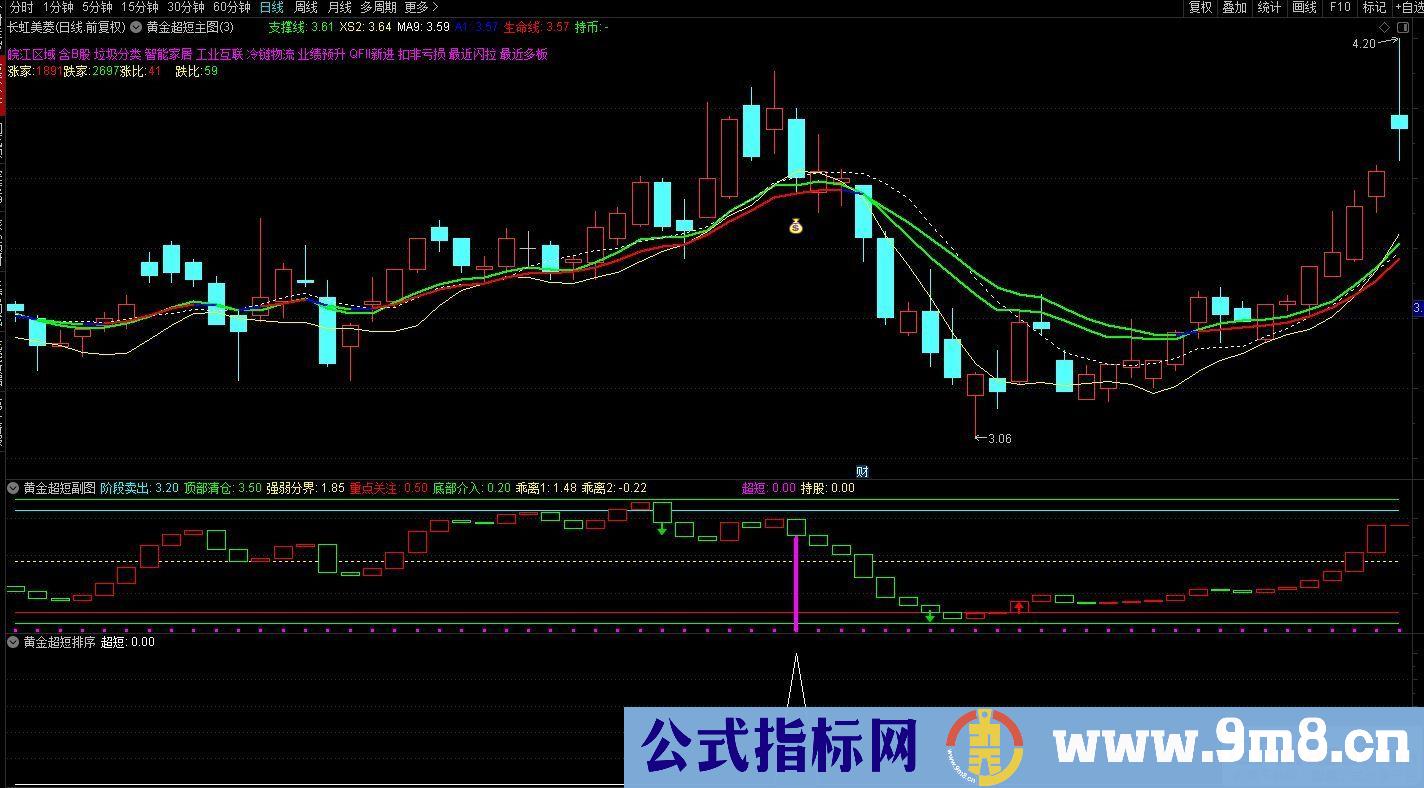
Task: Activate the 画线 drawing tools
Action: tap(1304, 7)
